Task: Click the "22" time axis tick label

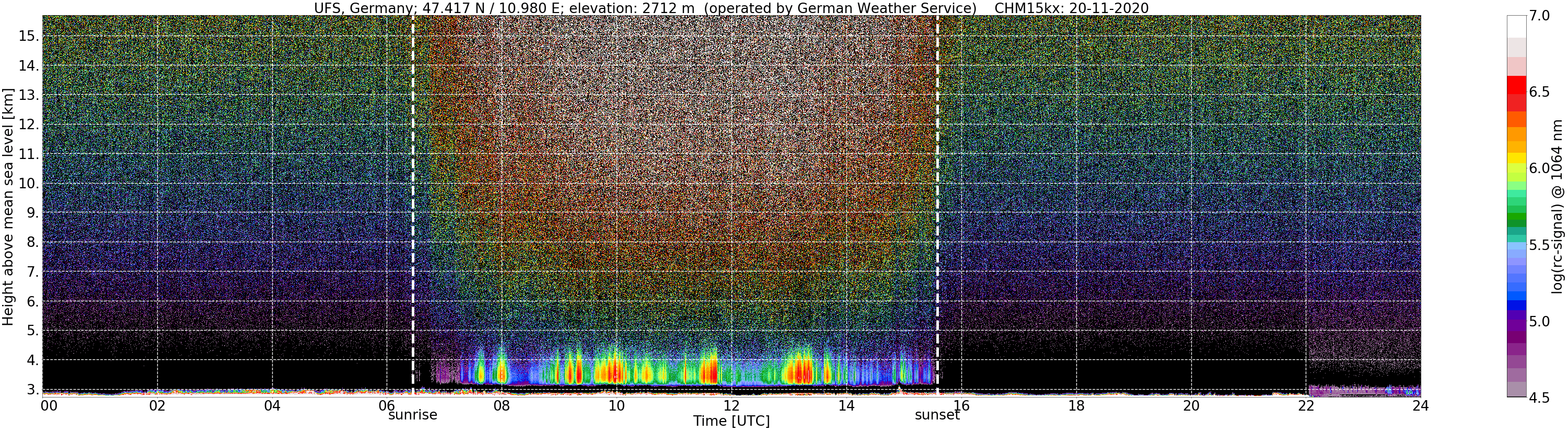Action: pyautogui.click(x=1306, y=405)
